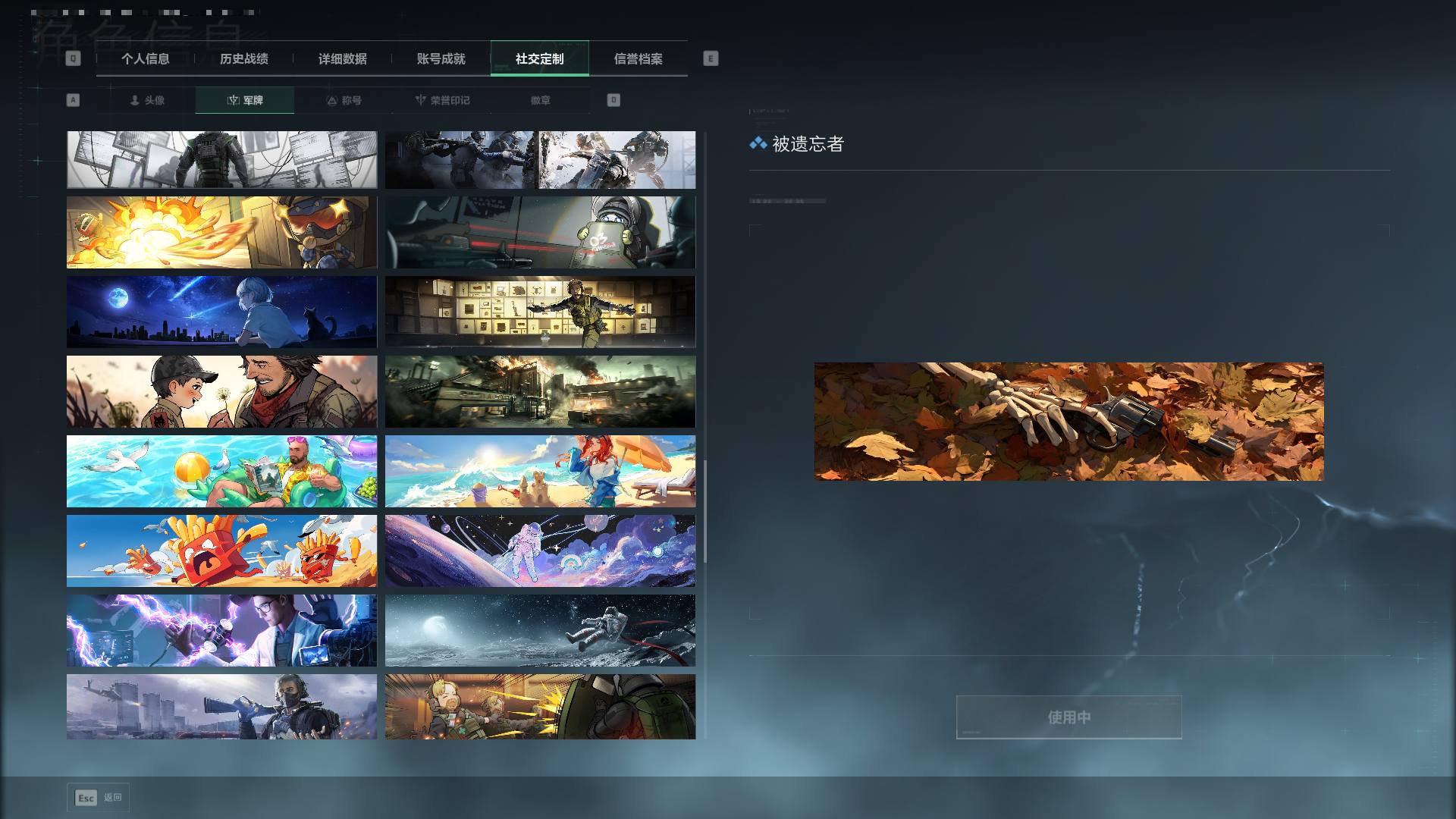The image size is (1456, 819).
Task: Click the blue rarity diamond icon
Action: (758, 143)
